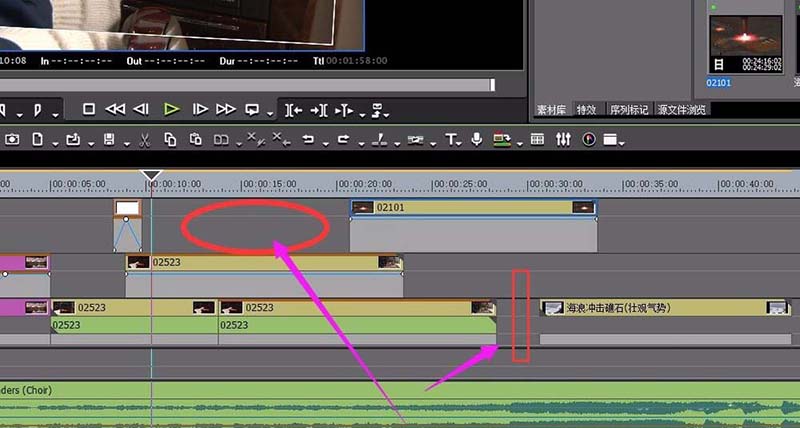Click ruler label 00:00:20:00 on the timeline
Screen dimensions: 800x428
click(x=365, y=184)
